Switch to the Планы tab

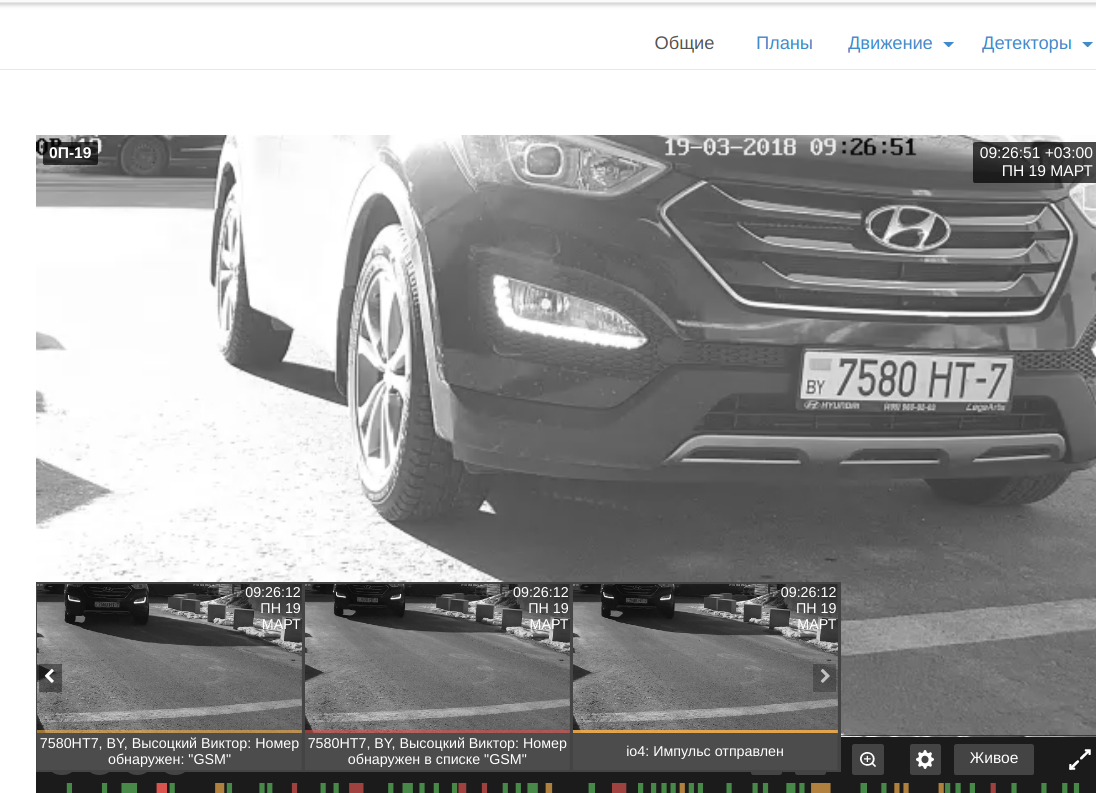coord(784,43)
